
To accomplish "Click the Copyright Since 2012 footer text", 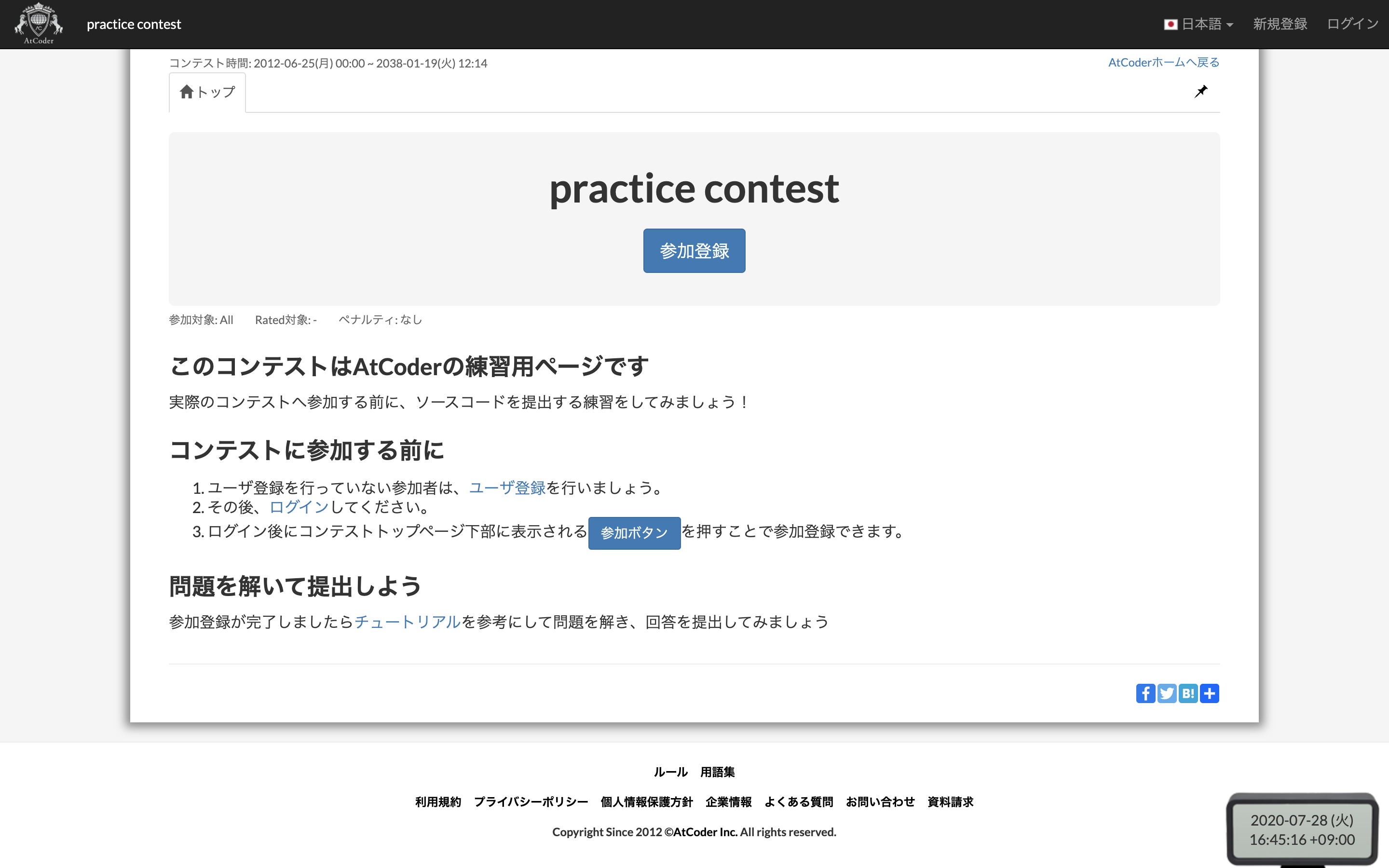I will pos(694,832).
